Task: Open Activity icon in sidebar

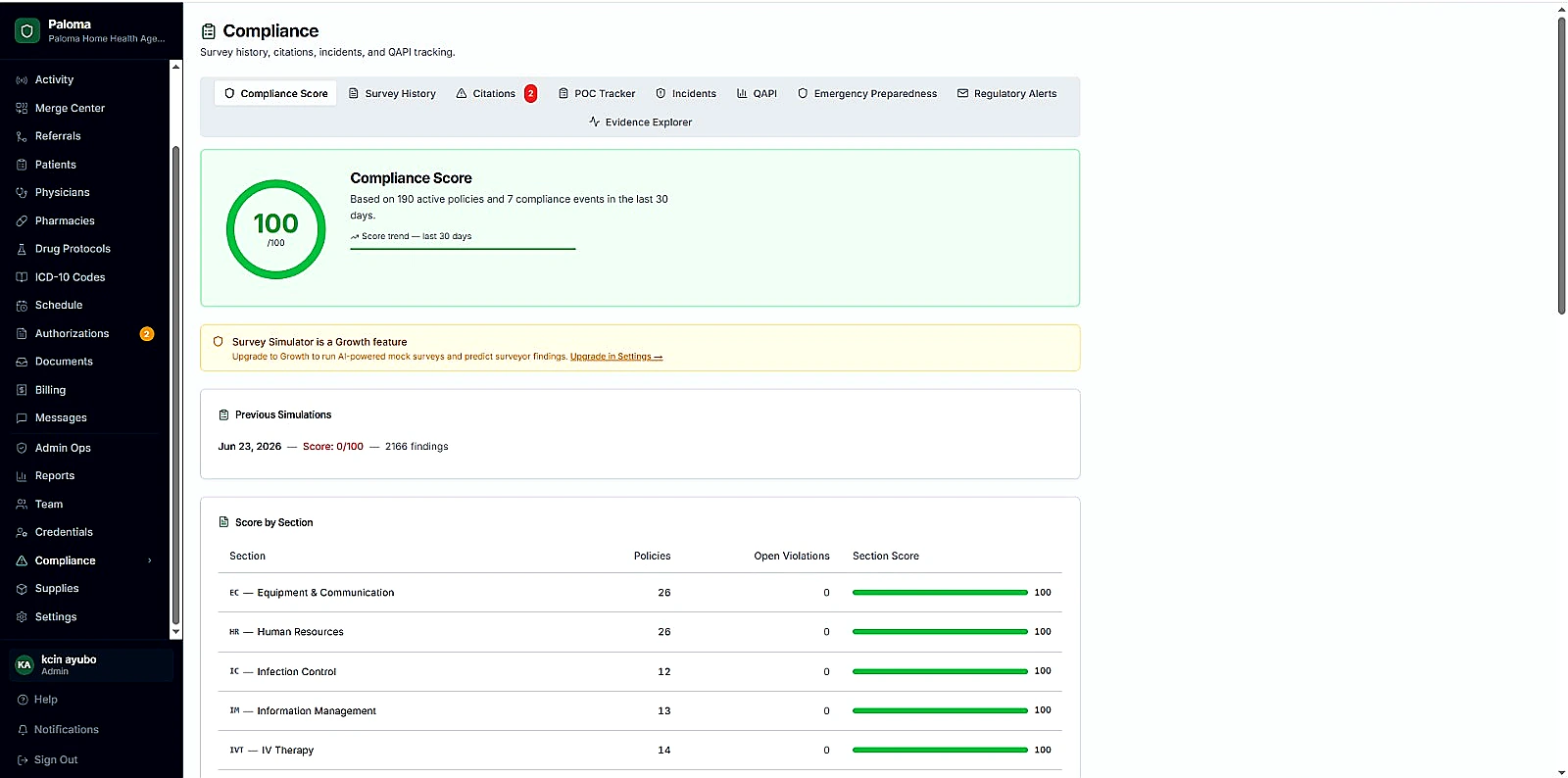Action: 22,80
